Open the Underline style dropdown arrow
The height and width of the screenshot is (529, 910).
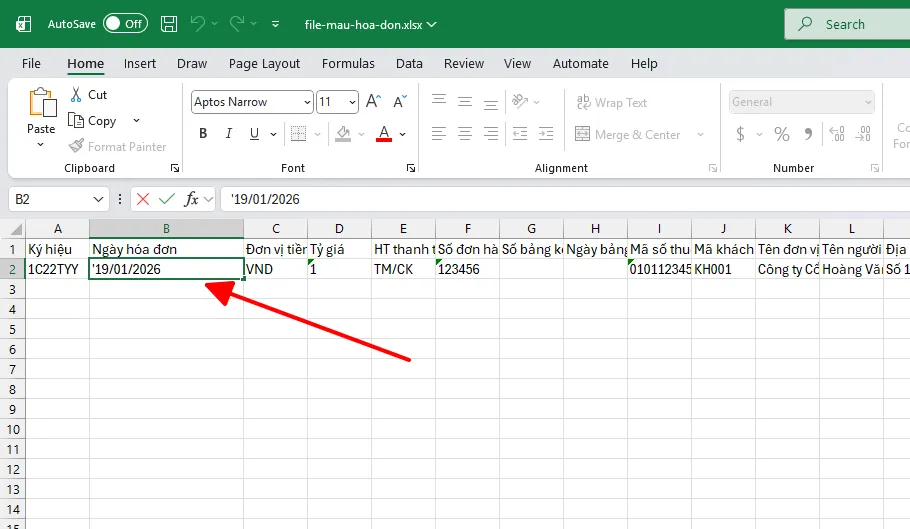(x=273, y=135)
